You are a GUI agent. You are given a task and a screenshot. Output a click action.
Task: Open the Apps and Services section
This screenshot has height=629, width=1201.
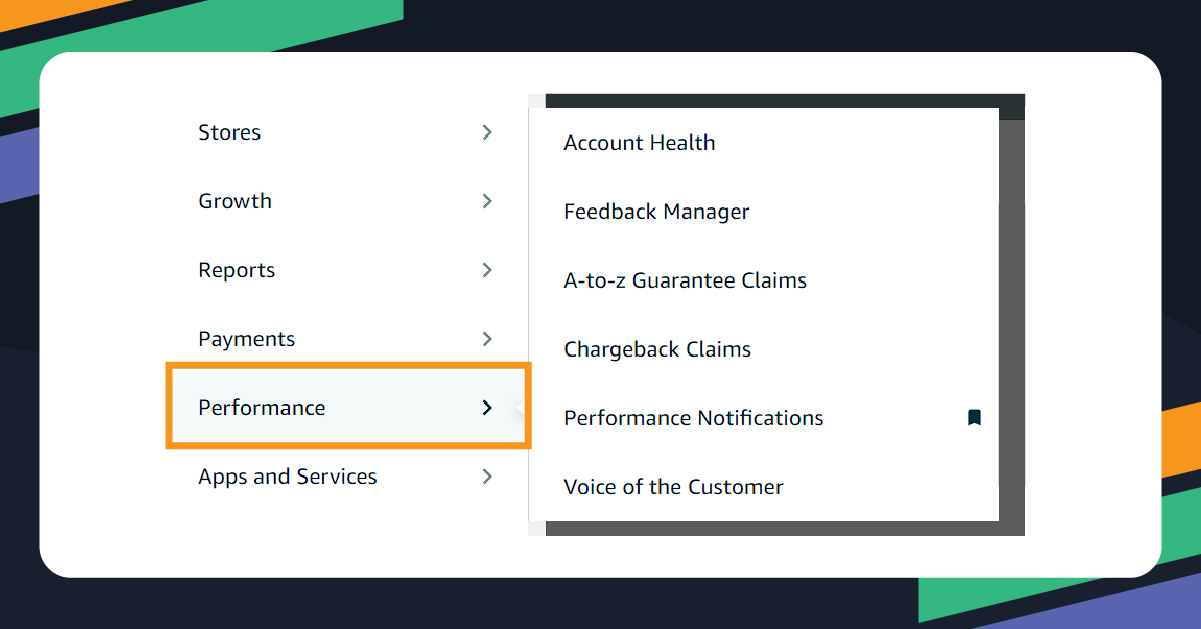coord(287,477)
